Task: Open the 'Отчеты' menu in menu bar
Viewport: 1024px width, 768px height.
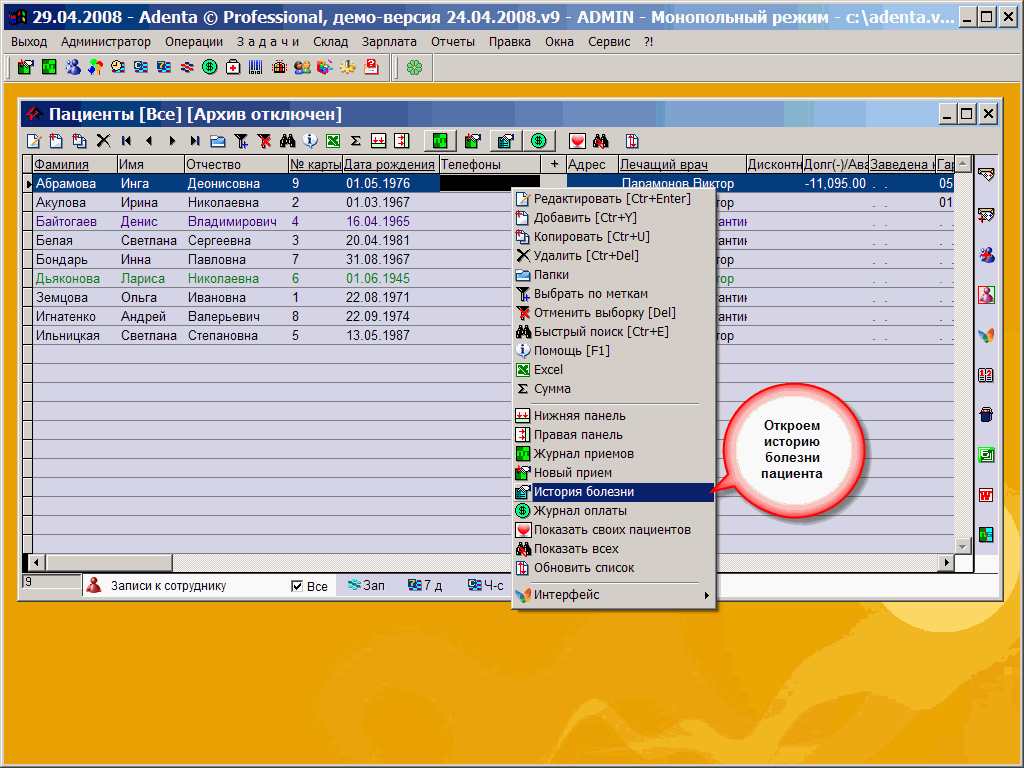Action: [453, 41]
